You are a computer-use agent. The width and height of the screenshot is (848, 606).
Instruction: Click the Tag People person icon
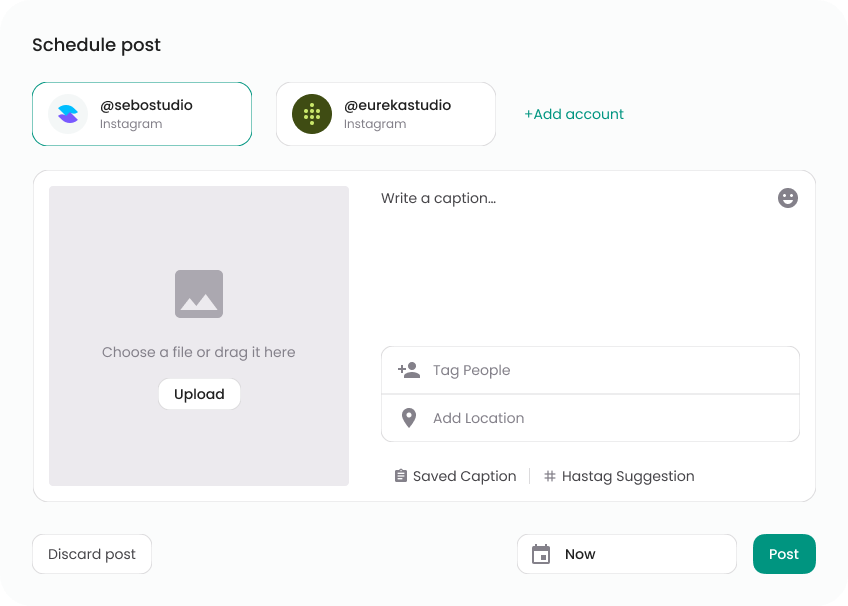click(408, 370)
